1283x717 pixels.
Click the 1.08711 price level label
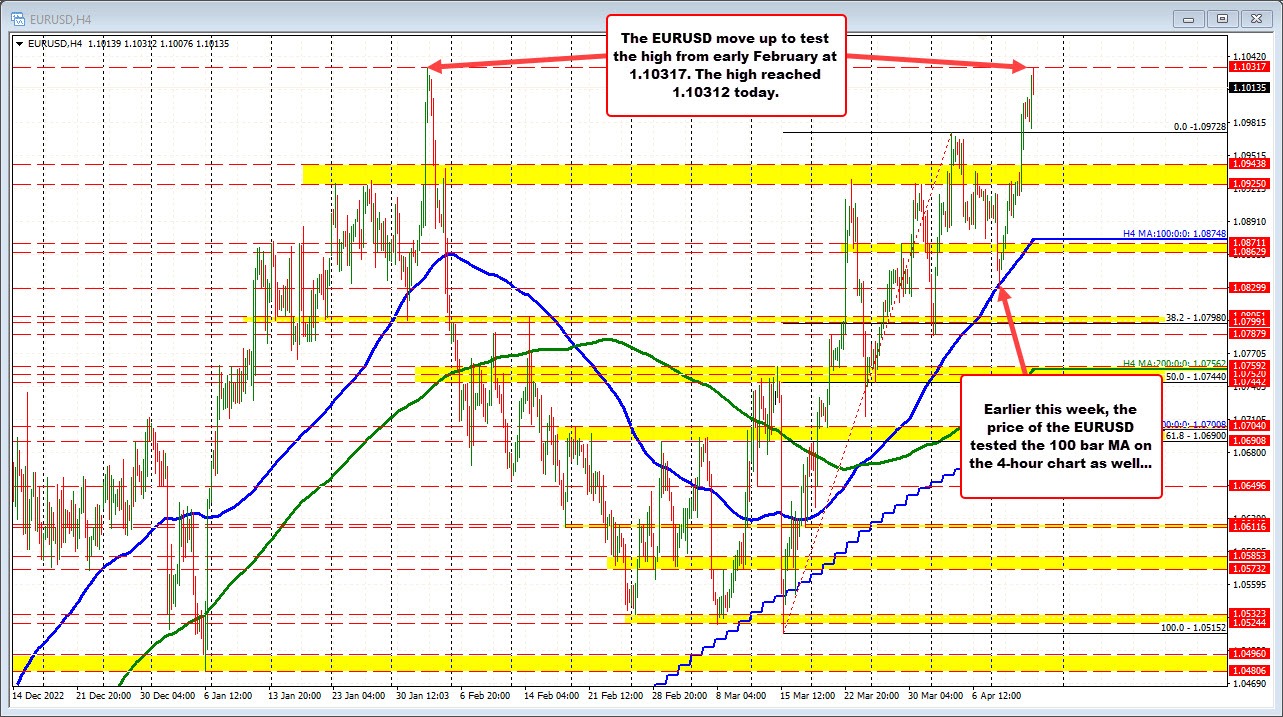pyautogui.click(x=1248, y=242)
